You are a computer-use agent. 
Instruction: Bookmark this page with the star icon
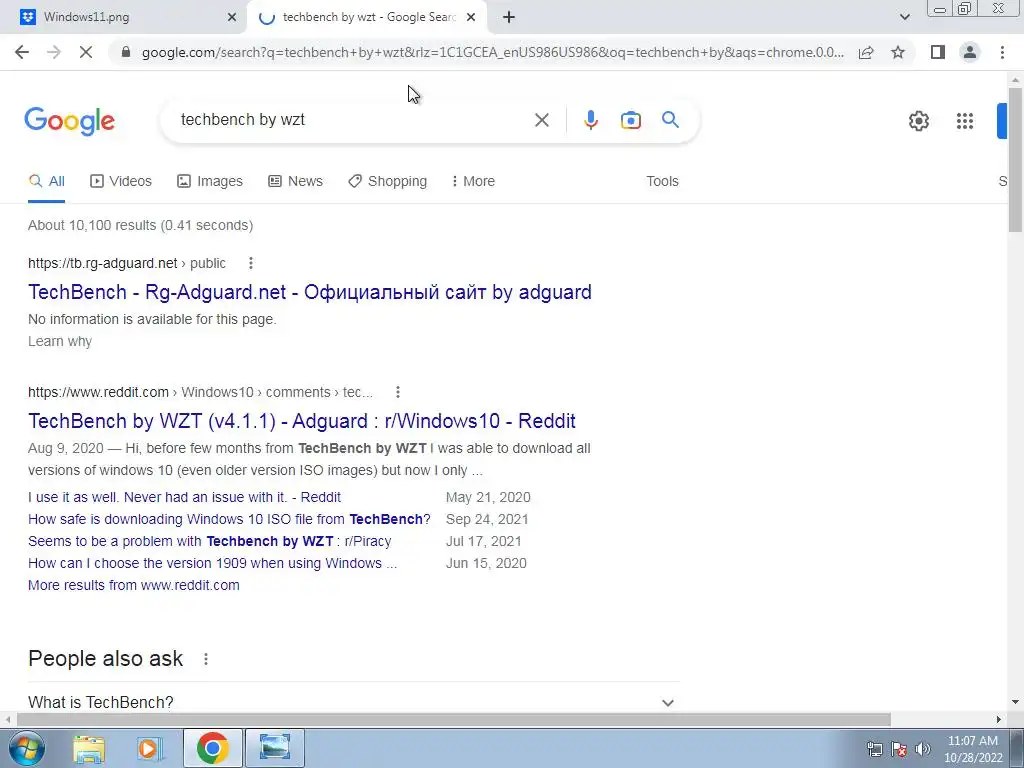tap(898, 52)
